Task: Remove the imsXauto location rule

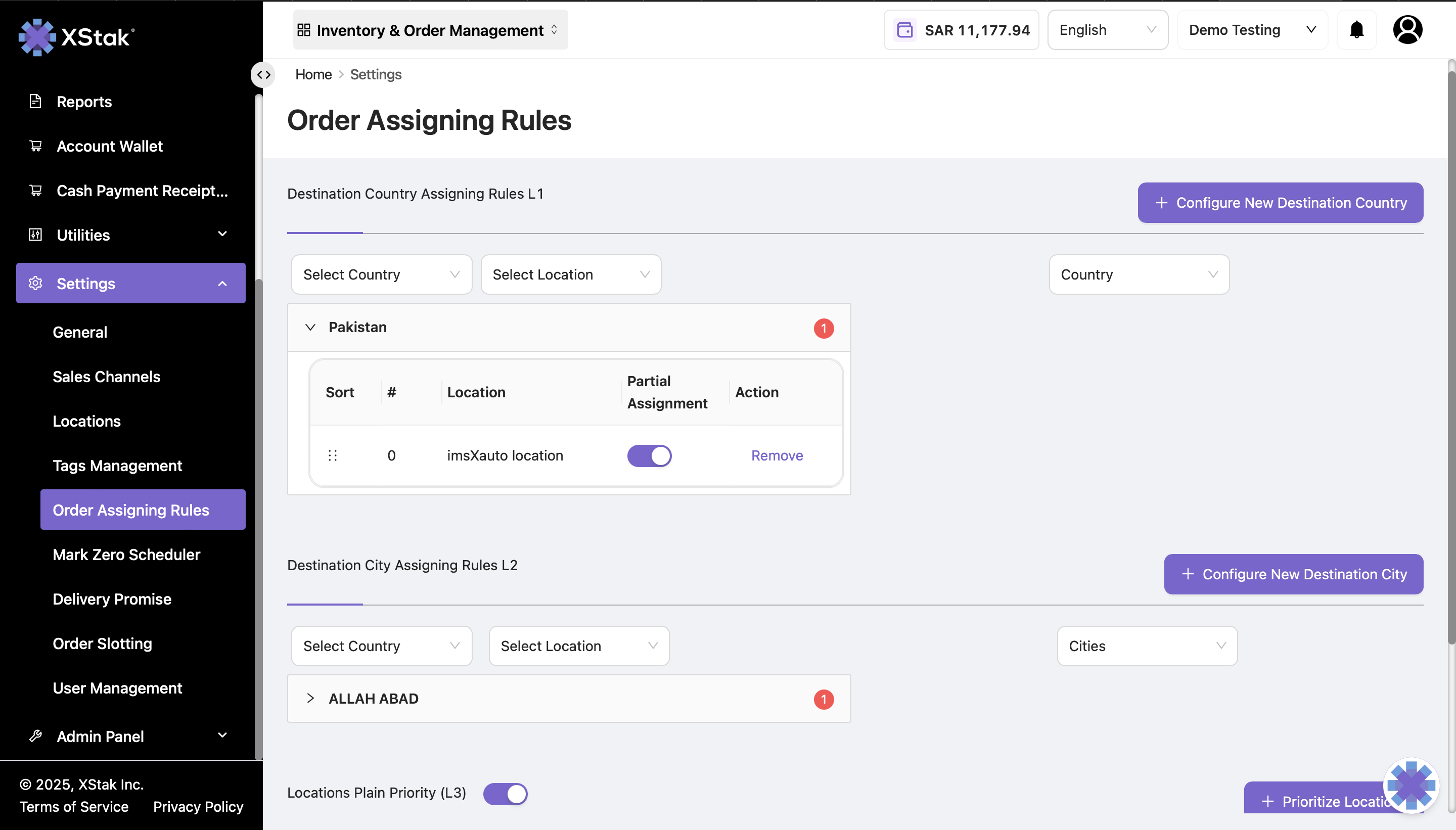Action: tap(777, 455)
